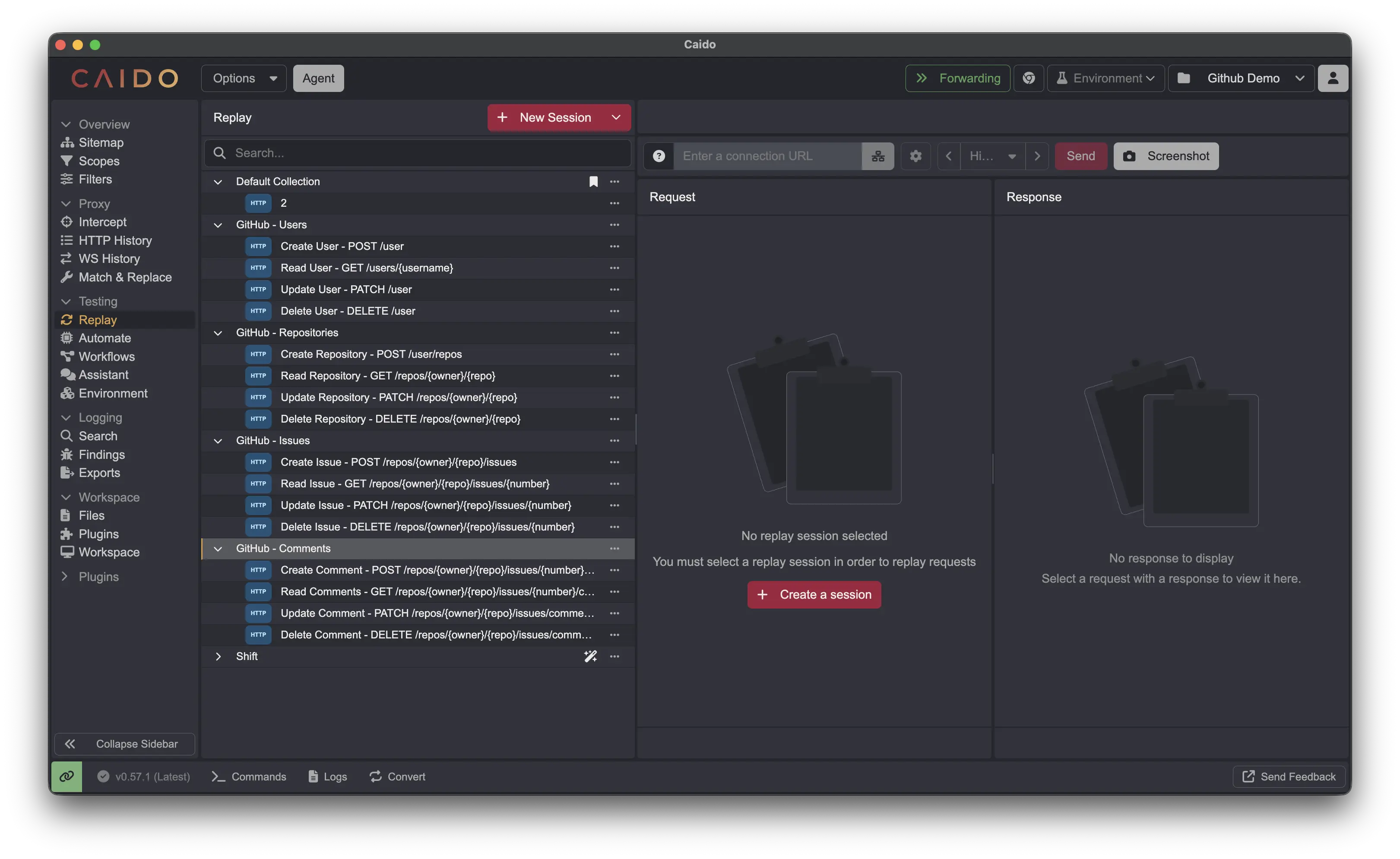Click Create a session button
1400x859 pixels.
[814, 595]
